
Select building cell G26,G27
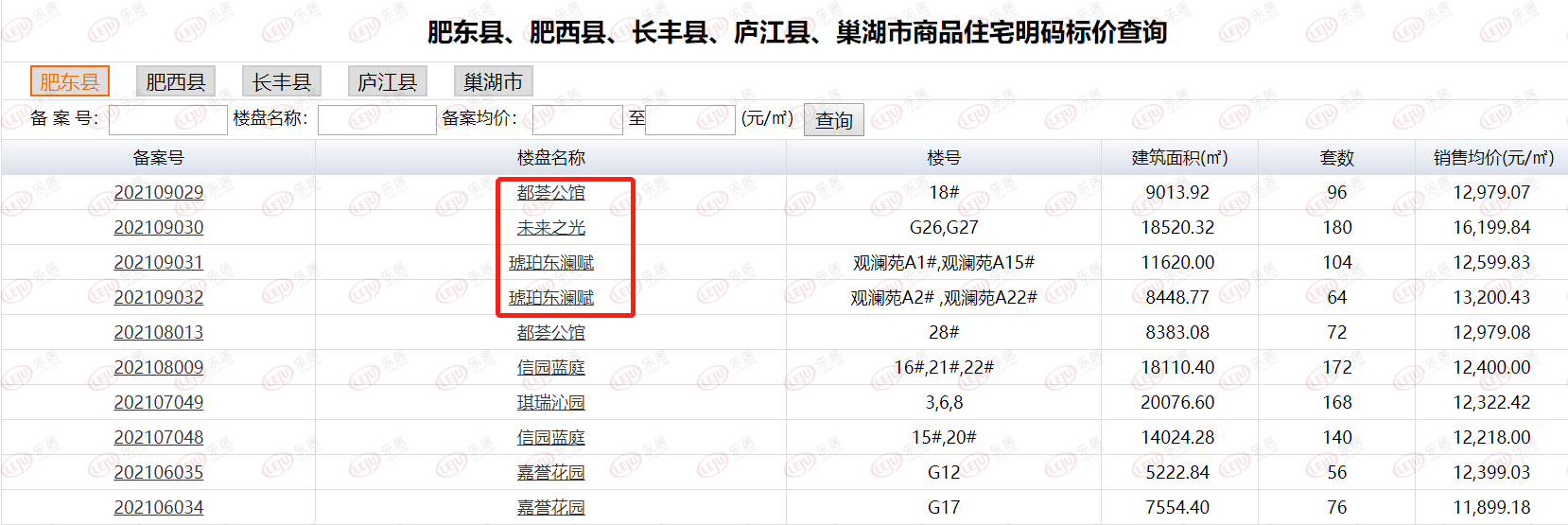tap(944, 227)
